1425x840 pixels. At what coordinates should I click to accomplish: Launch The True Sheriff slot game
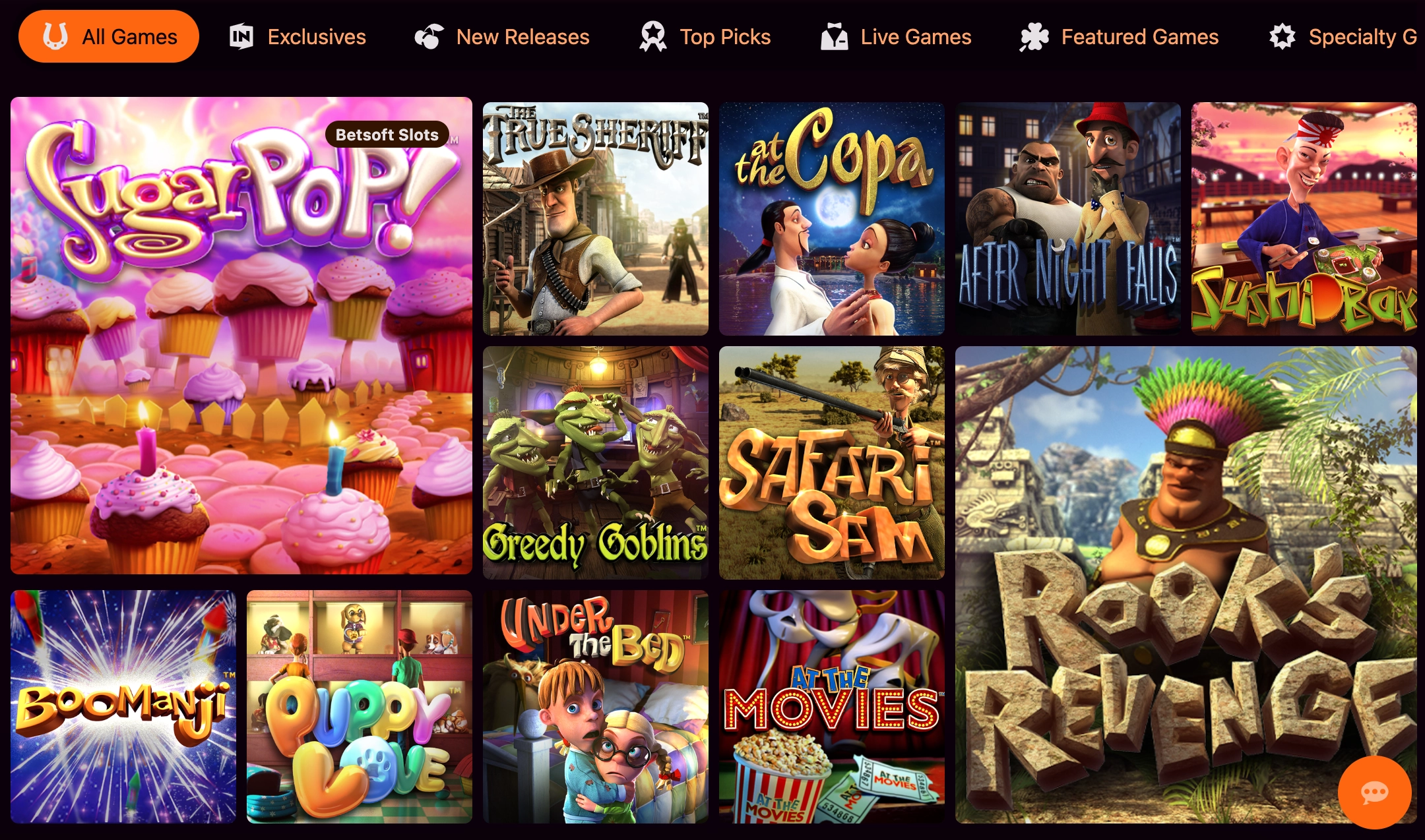(596, 219)
